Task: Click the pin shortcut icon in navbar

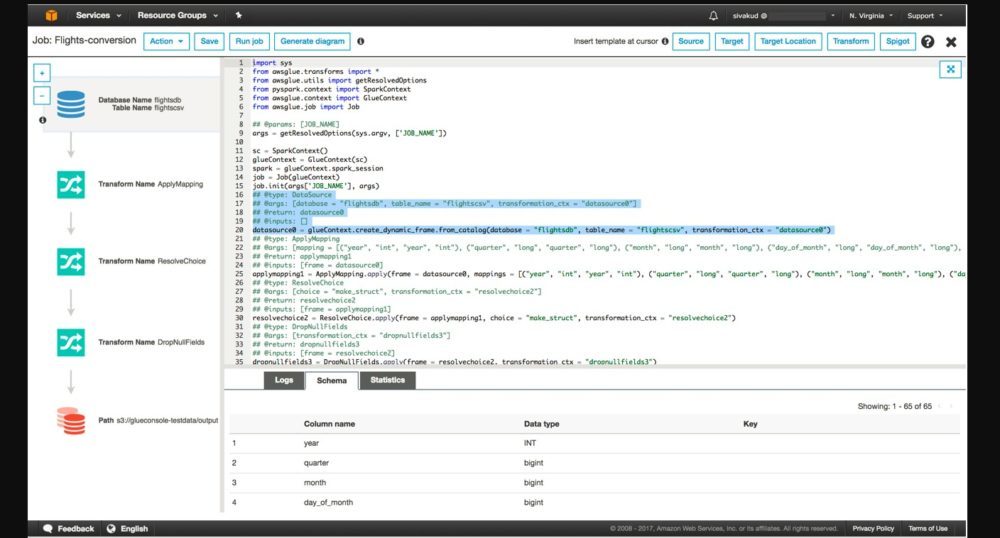Action: pyautogui.click(x=238, y=16)
